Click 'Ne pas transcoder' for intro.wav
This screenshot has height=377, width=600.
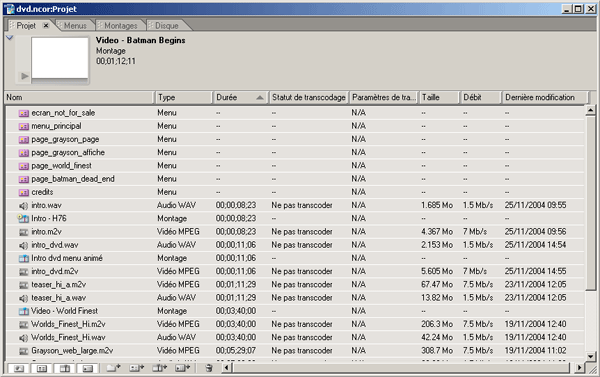tap(302, 205)
